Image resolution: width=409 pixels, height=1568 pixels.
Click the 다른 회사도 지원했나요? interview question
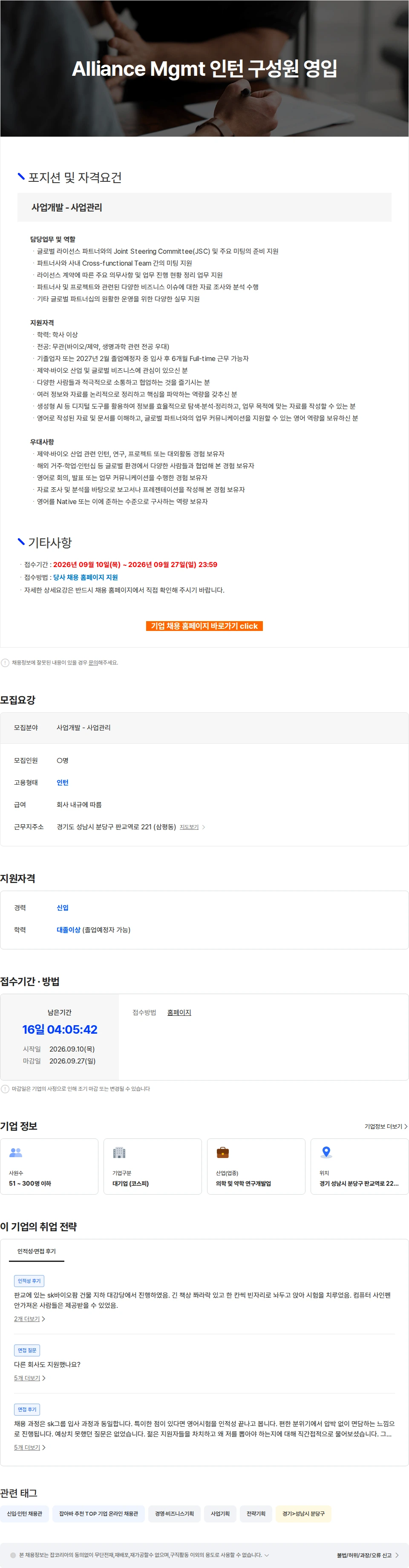click(48, 1364)
